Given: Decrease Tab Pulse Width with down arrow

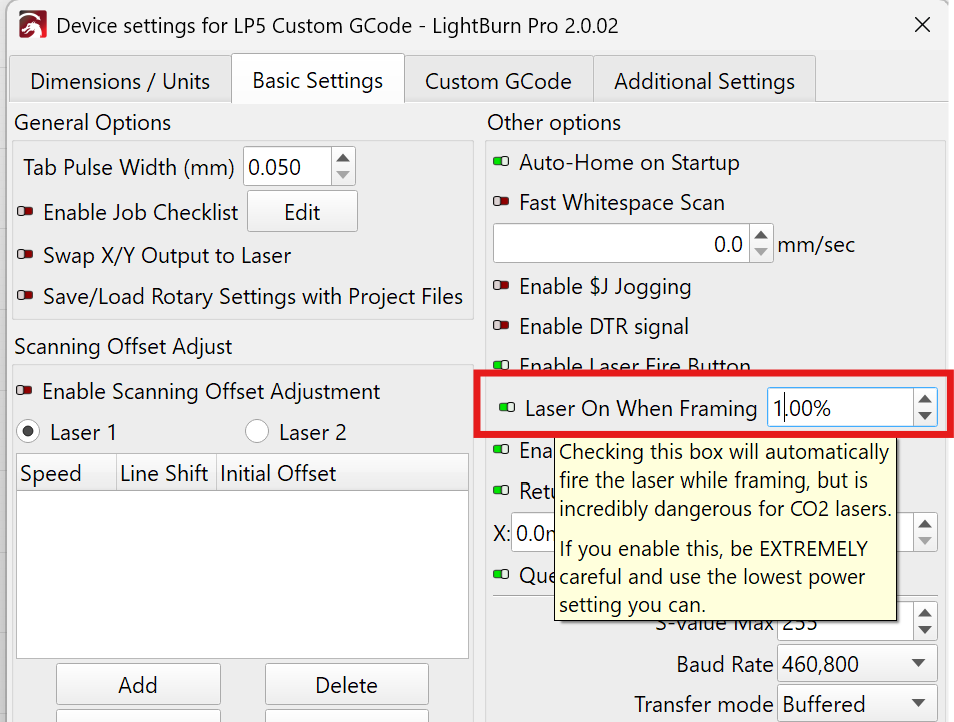Looking at the screenshot, I should 343,175.
